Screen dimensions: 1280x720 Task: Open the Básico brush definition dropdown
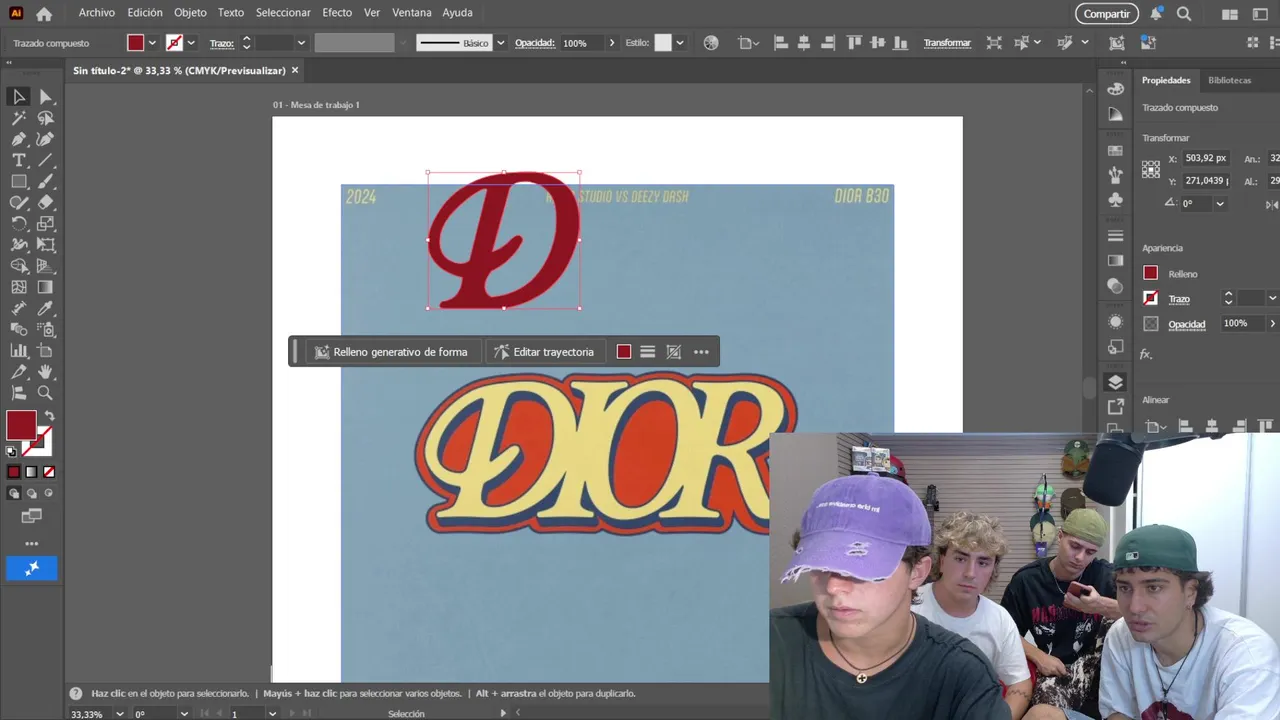[x=501, y=43]
